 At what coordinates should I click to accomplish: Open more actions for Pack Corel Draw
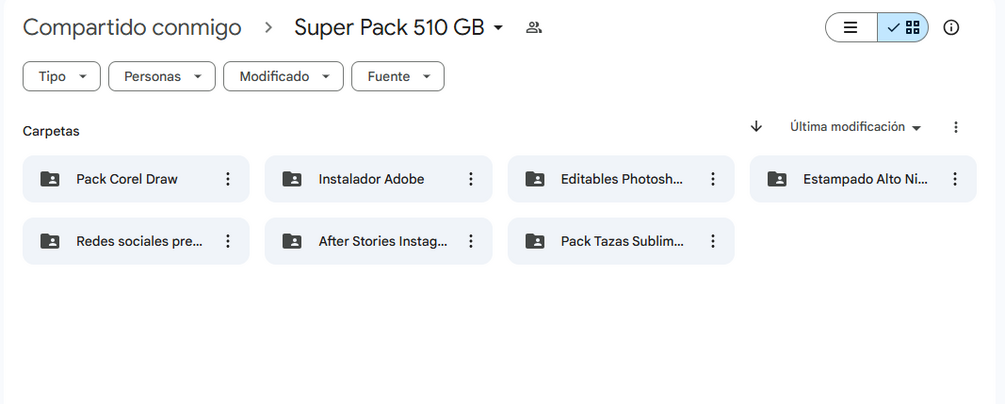(228, 179)
